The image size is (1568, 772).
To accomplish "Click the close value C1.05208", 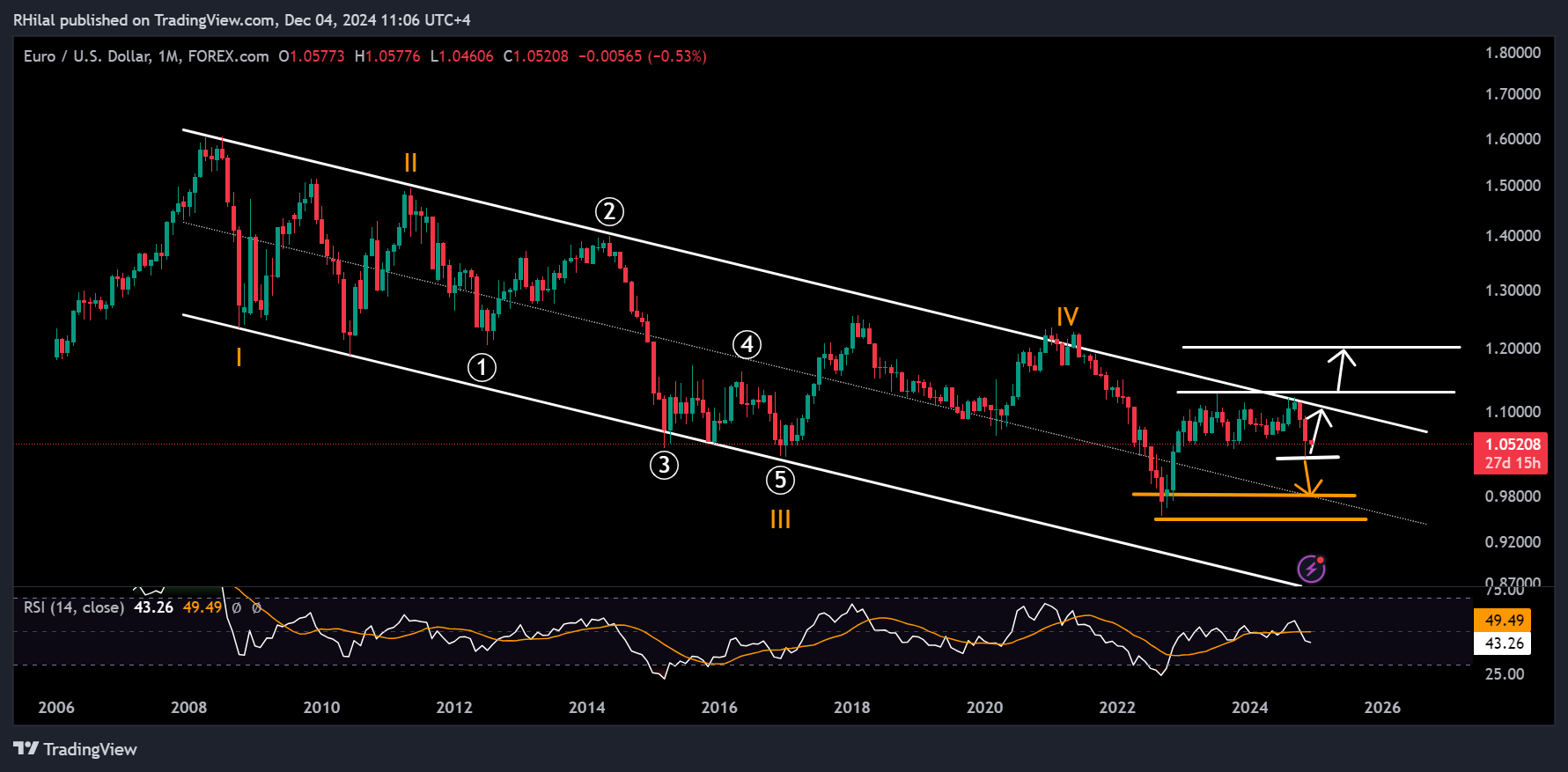I will point(536,56).
